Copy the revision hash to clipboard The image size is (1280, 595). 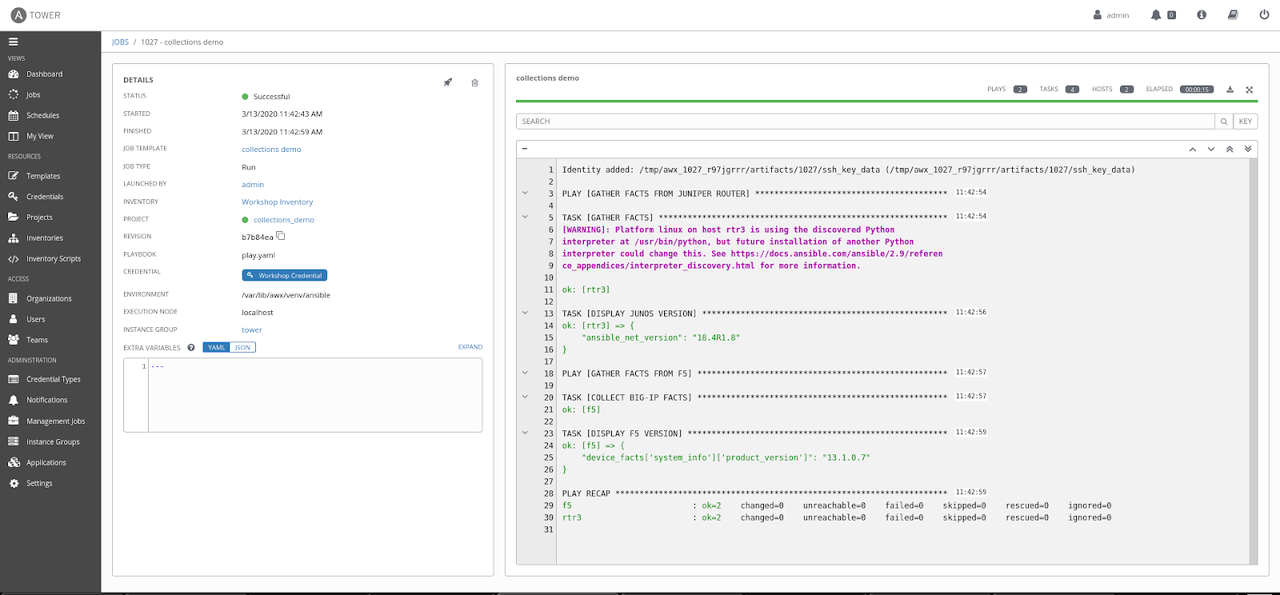pyautogui.click(x=281, y=237)
